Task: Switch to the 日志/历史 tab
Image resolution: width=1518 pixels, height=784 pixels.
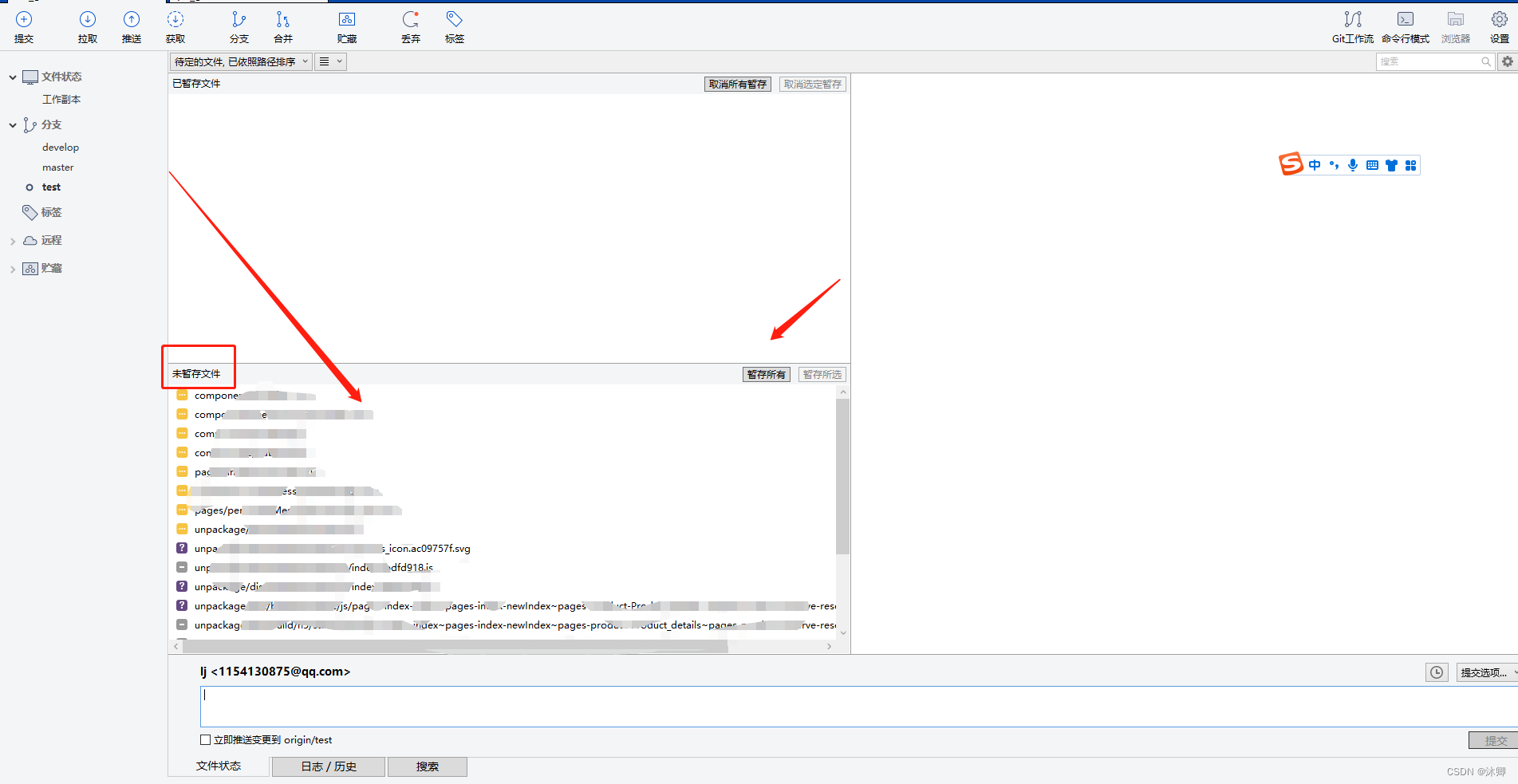Action: [x=328, y=766]
